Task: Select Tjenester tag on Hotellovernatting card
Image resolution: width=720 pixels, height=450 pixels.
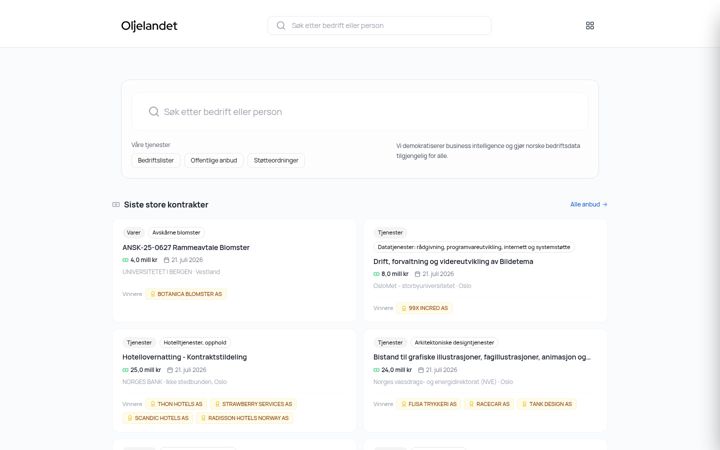Action: [139, 343]
